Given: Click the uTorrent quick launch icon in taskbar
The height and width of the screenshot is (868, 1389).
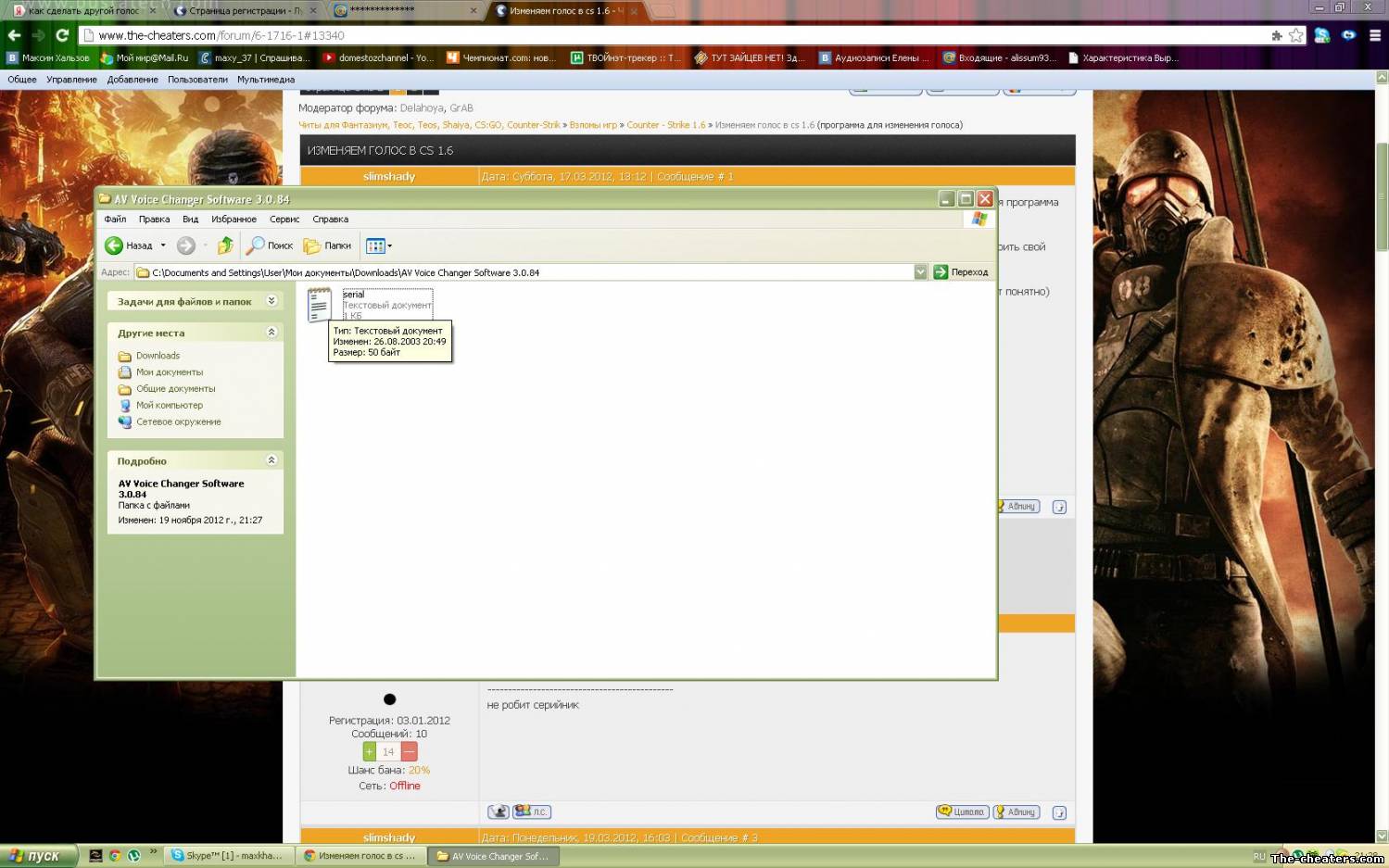Looking at the screenshot, I should point(134,856).
